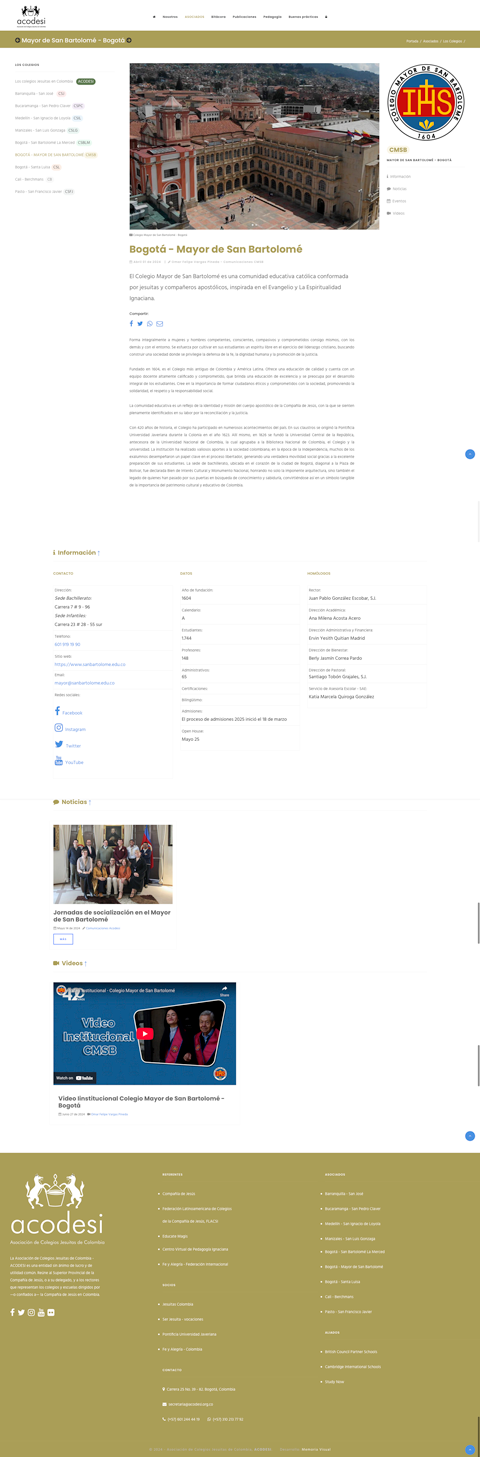The height and width of the screenshot is (1457, 480).
Task: Jump to Noticias in right sidebar
Action: [398, 188]
